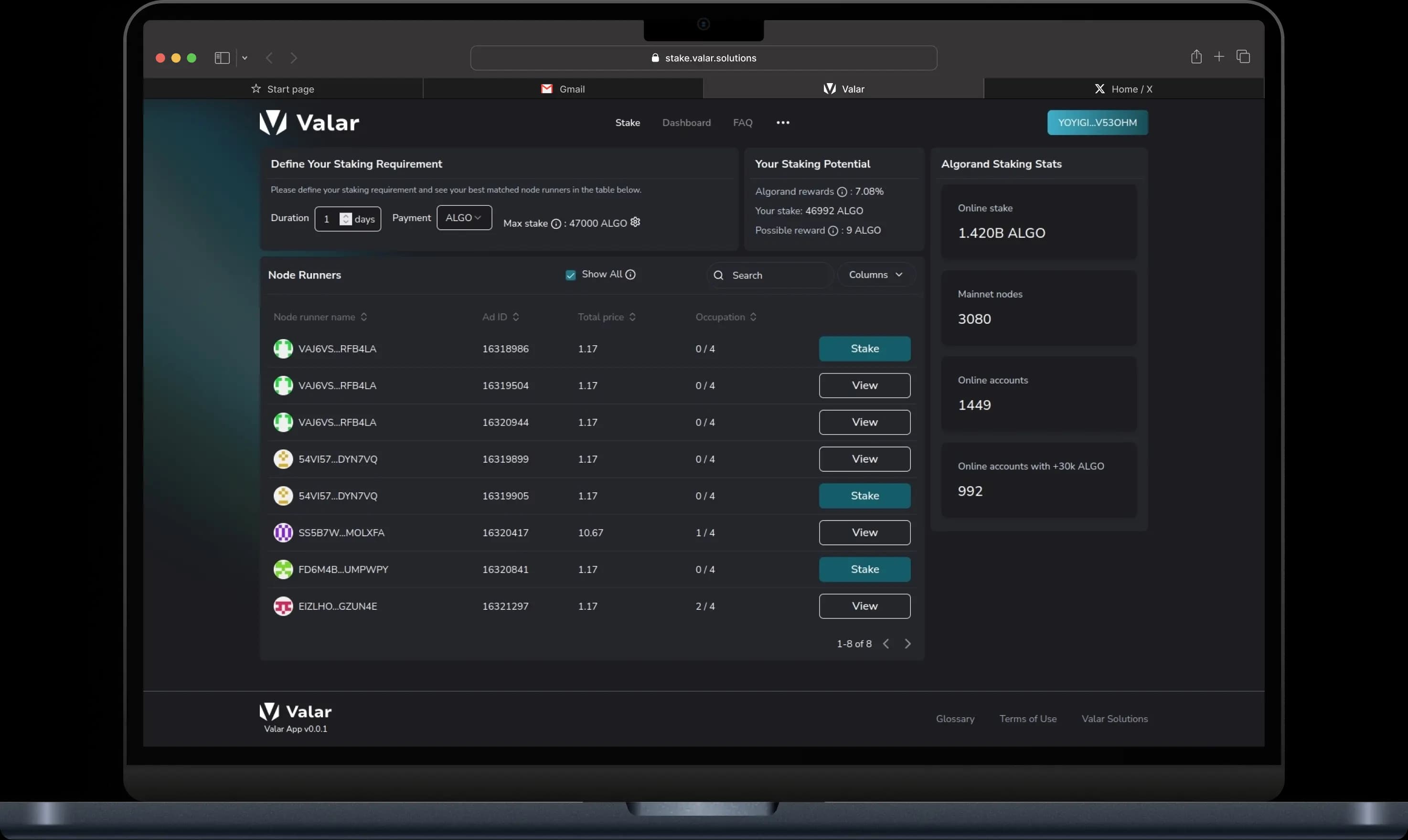Sort by Total price column
This screenshot has height=840, width=1408.
coord(607,317)
